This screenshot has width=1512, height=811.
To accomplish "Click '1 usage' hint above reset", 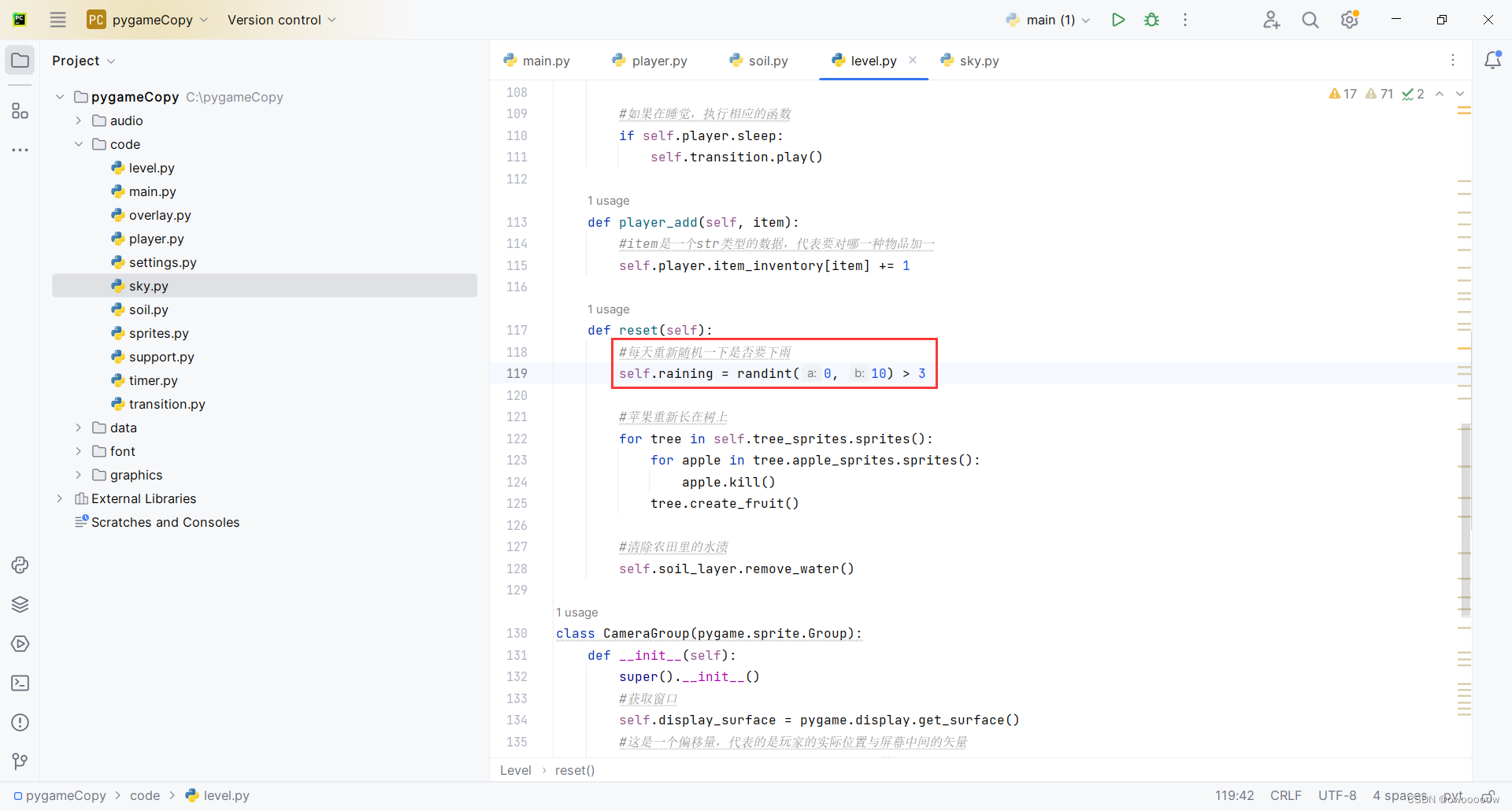I will [608, 309].
